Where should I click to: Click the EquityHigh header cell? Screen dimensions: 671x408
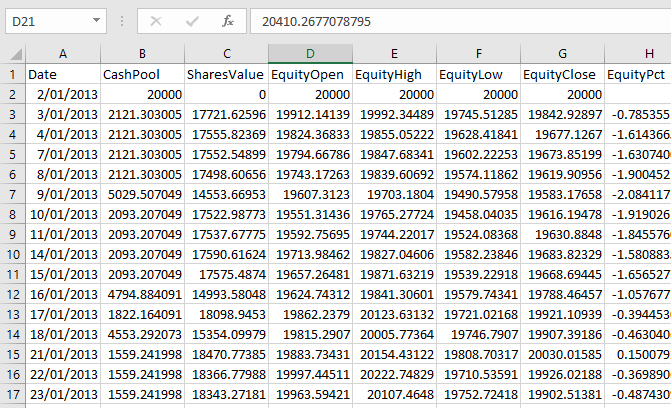point(394,74)
